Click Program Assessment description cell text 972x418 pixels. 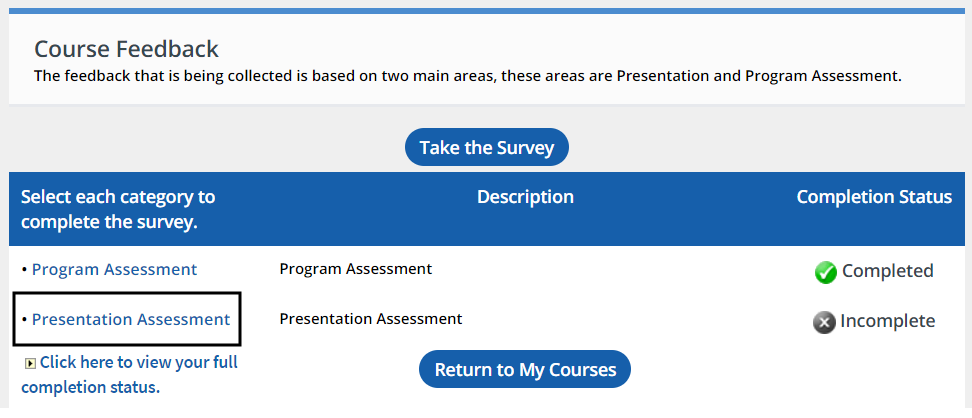point(355,269)
